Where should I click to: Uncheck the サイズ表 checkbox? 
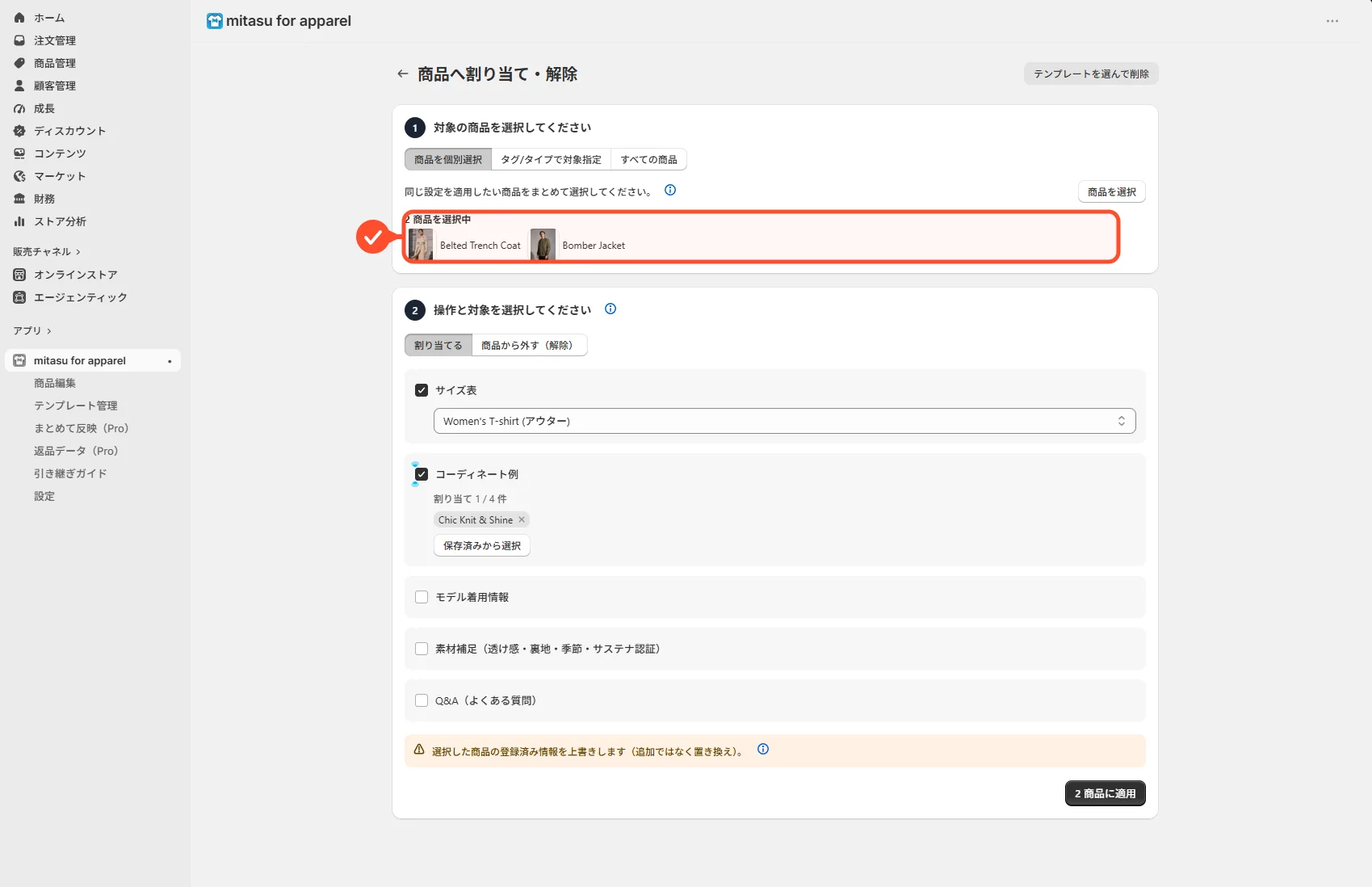422,390
